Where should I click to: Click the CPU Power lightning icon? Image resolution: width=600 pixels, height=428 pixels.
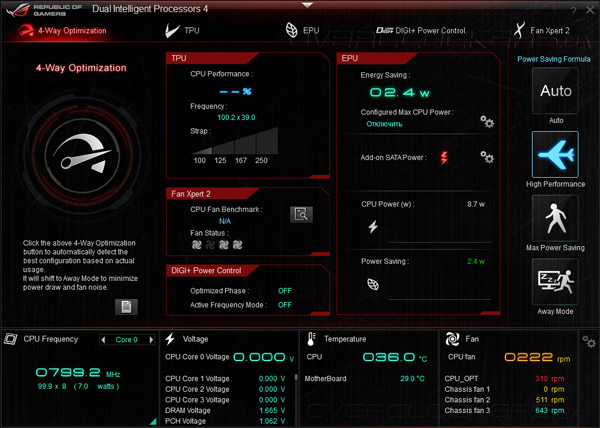(x=373, y=226)
